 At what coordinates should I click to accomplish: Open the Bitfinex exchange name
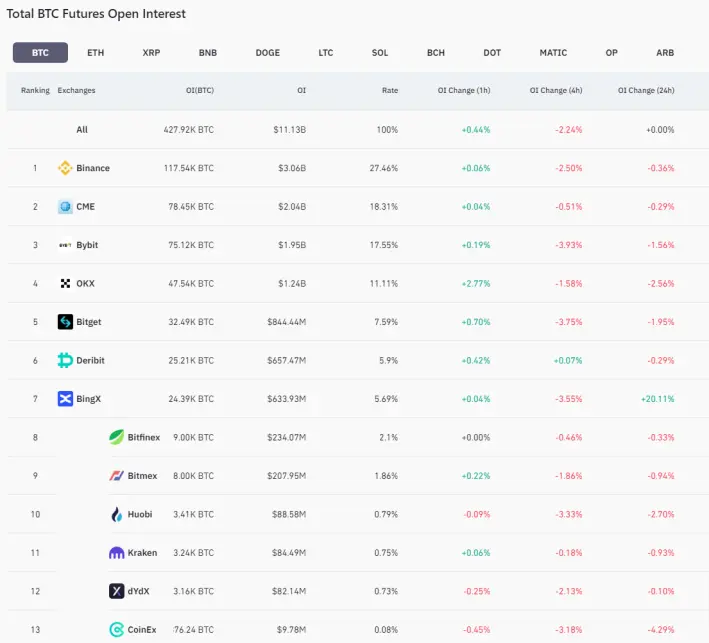tap(144, 437)
